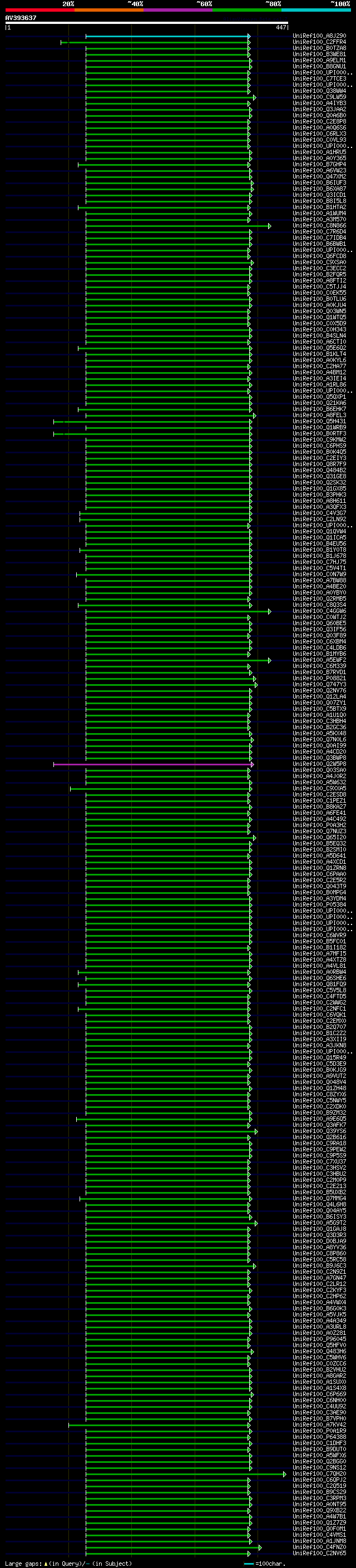Click the UniRef100_Q47XM2 label
Image resolution: width=356 pixels, height=1568 pixels.
tap(319, 176)
